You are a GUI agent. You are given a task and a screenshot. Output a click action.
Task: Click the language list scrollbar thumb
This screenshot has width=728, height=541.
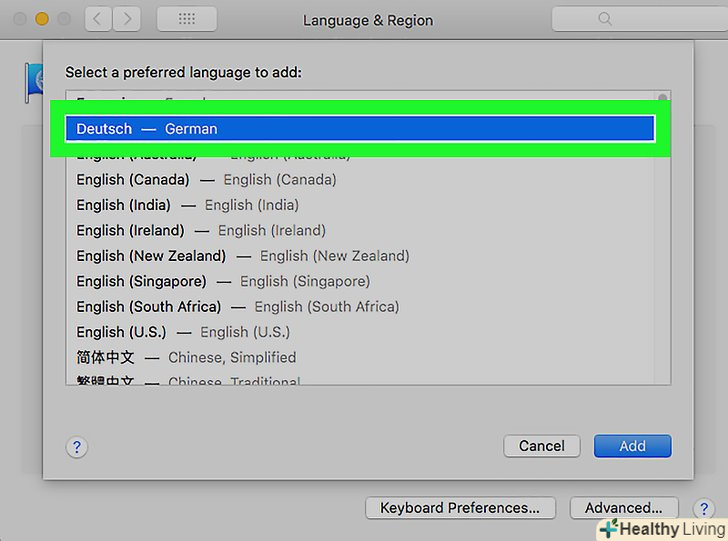click(663, 97)
